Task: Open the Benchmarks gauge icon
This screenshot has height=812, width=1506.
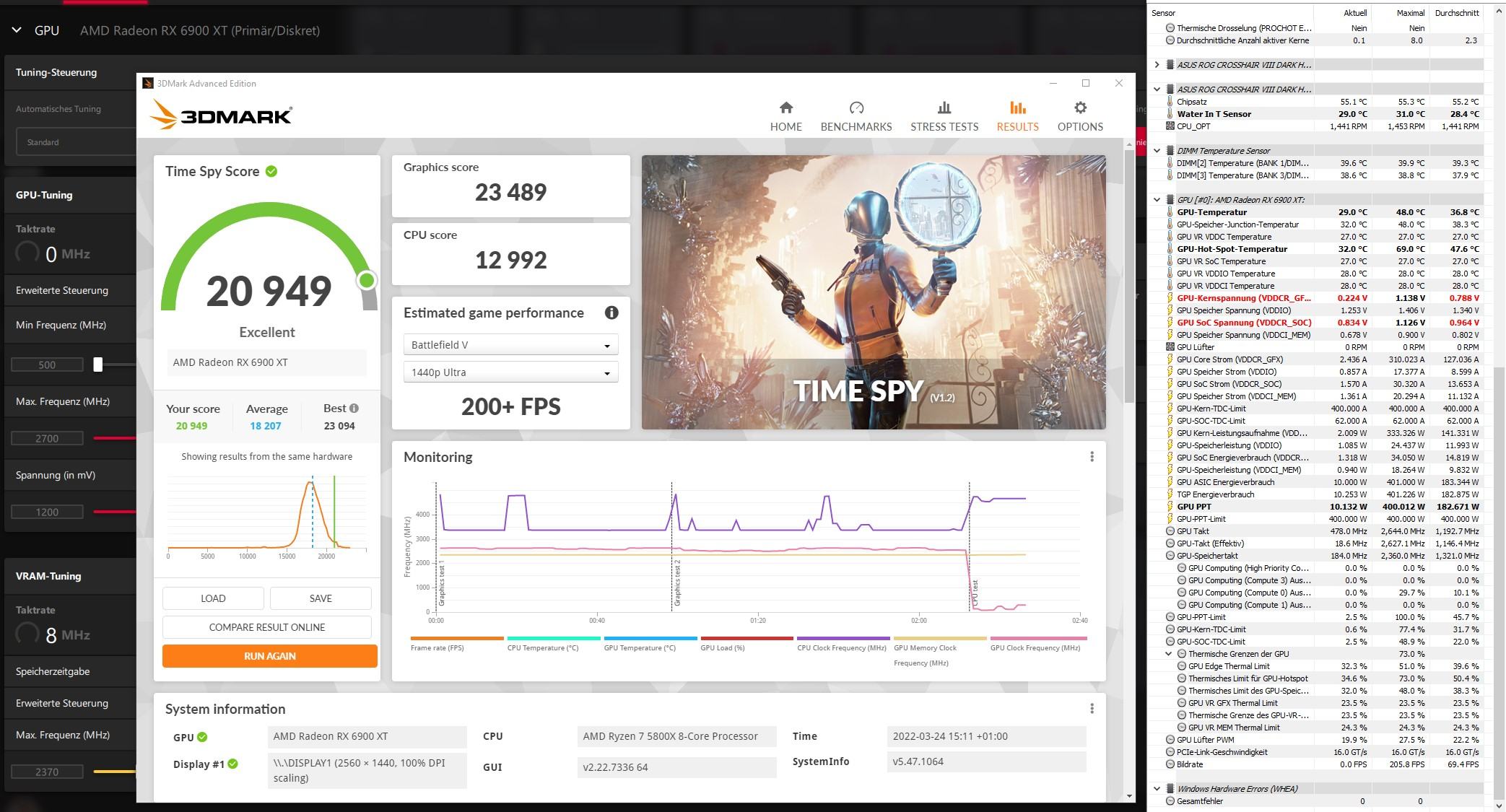Action: (856, 108)
